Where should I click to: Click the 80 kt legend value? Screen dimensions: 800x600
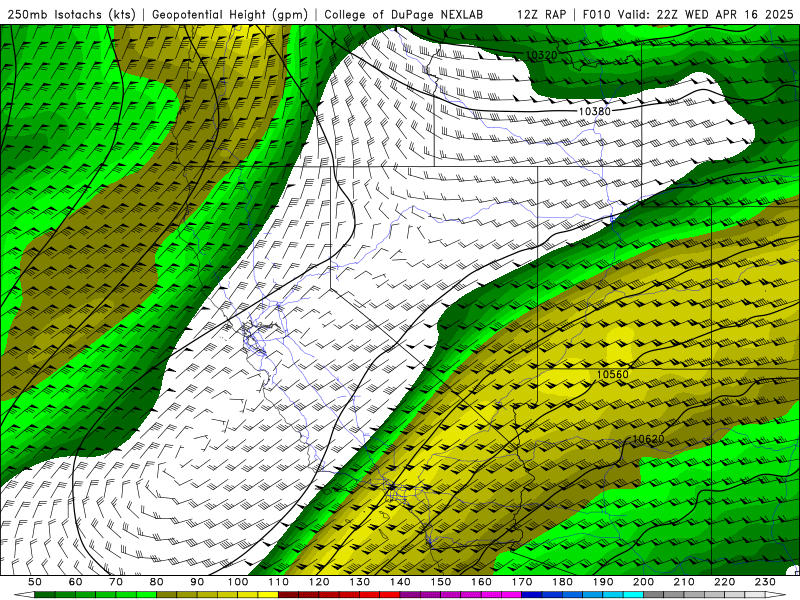click(x=157, y=582)
